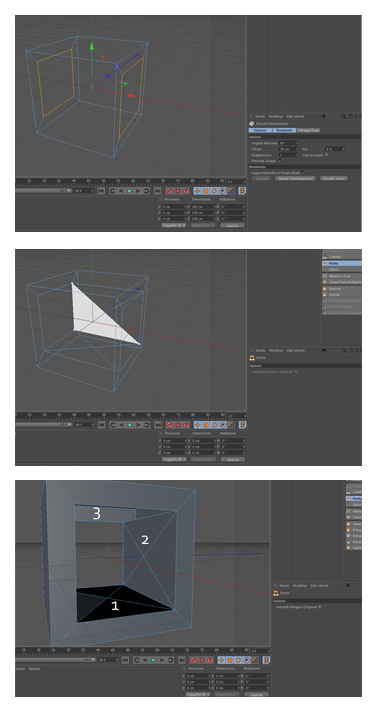Select the Coltello tool in middle screenshot

pyautogui.click(x=342, y=257)
